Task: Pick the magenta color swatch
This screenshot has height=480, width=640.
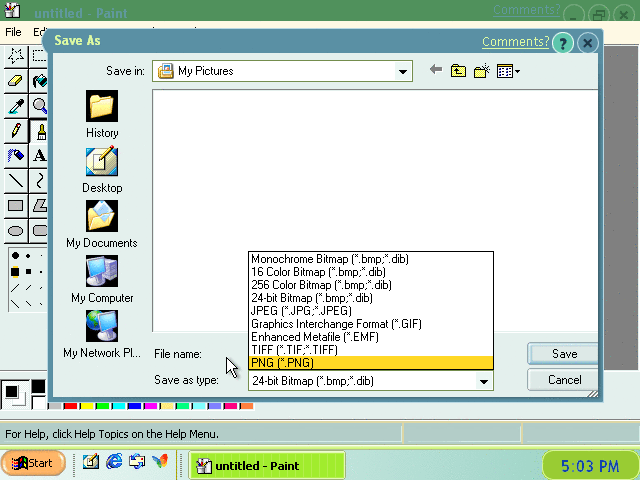Action: click(150, 406)
